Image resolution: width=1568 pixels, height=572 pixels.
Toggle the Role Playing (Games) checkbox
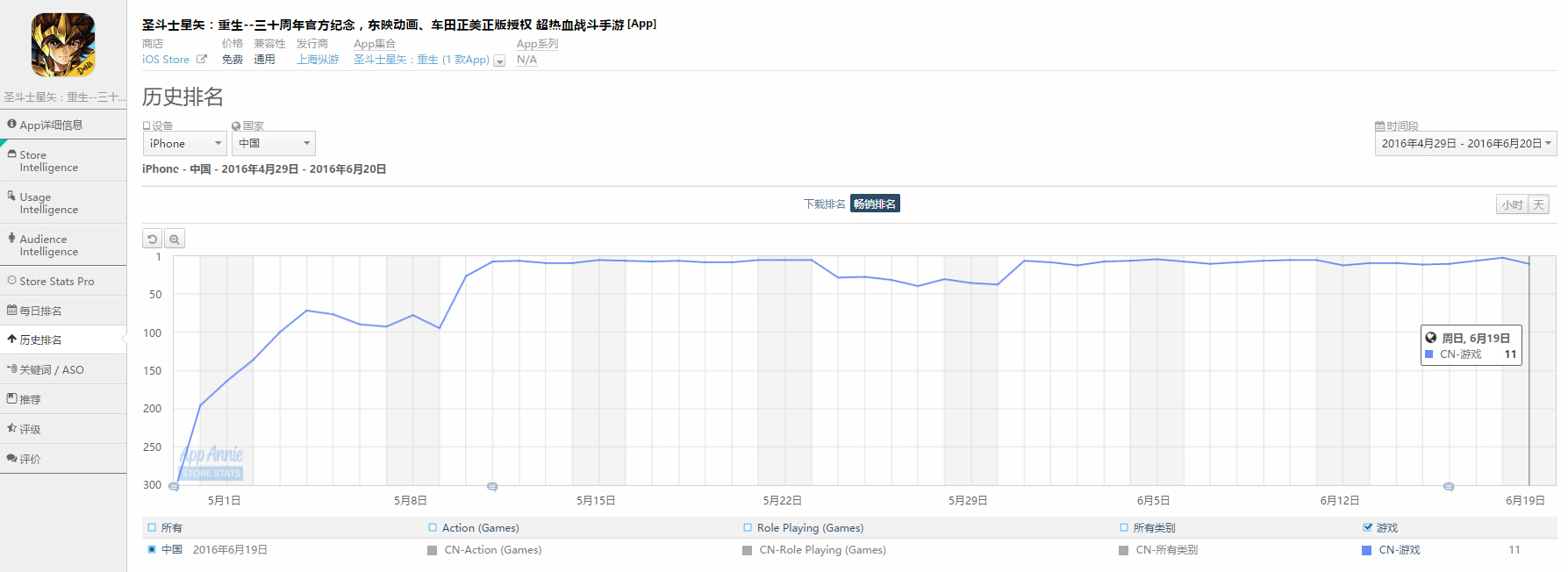(x=748, y=527)
